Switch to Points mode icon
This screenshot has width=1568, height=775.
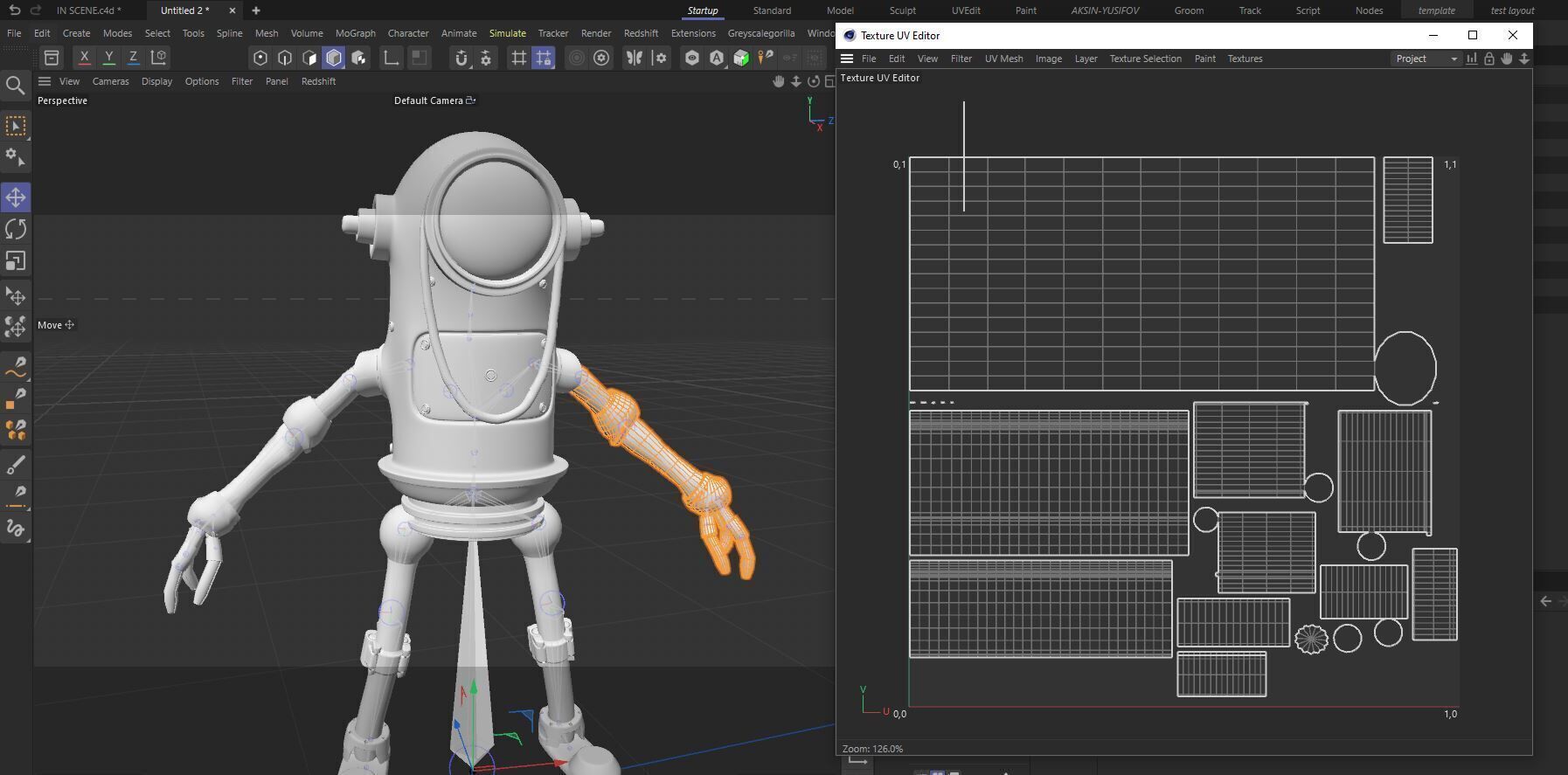(260, 58)
